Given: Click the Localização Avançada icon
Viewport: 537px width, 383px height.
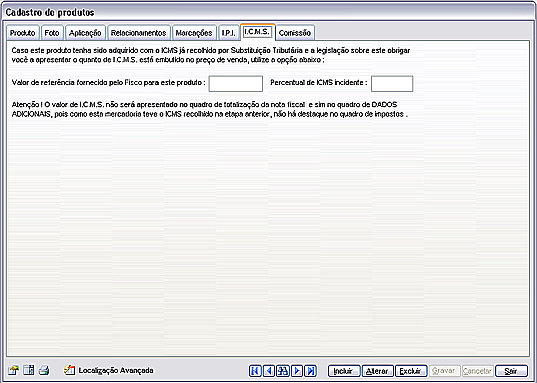Looking at the screenshot, I should coord(70,370).
